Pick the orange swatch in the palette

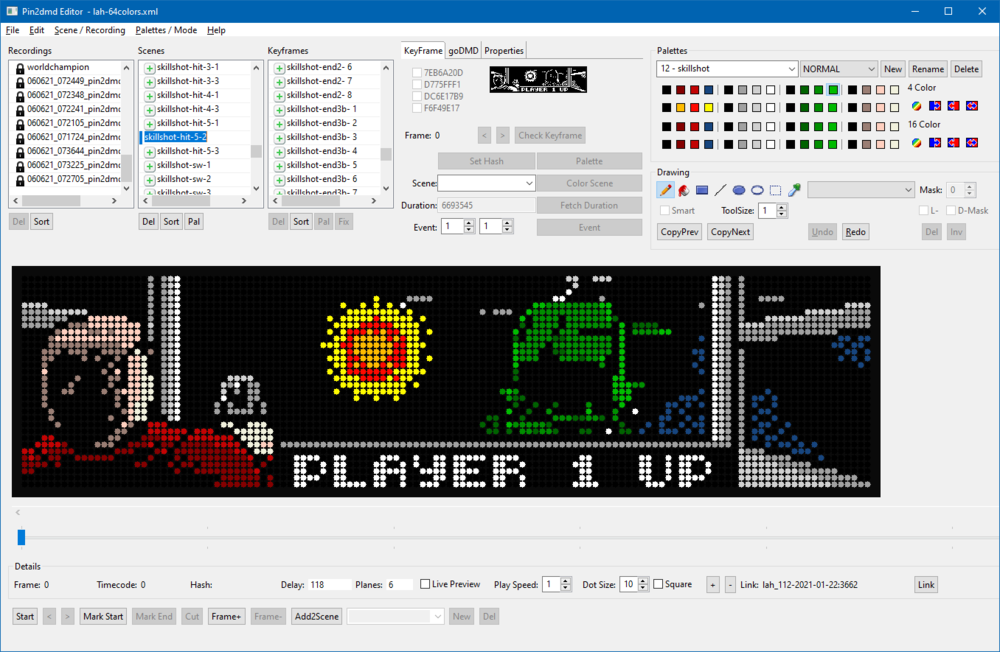coord(680,108)
